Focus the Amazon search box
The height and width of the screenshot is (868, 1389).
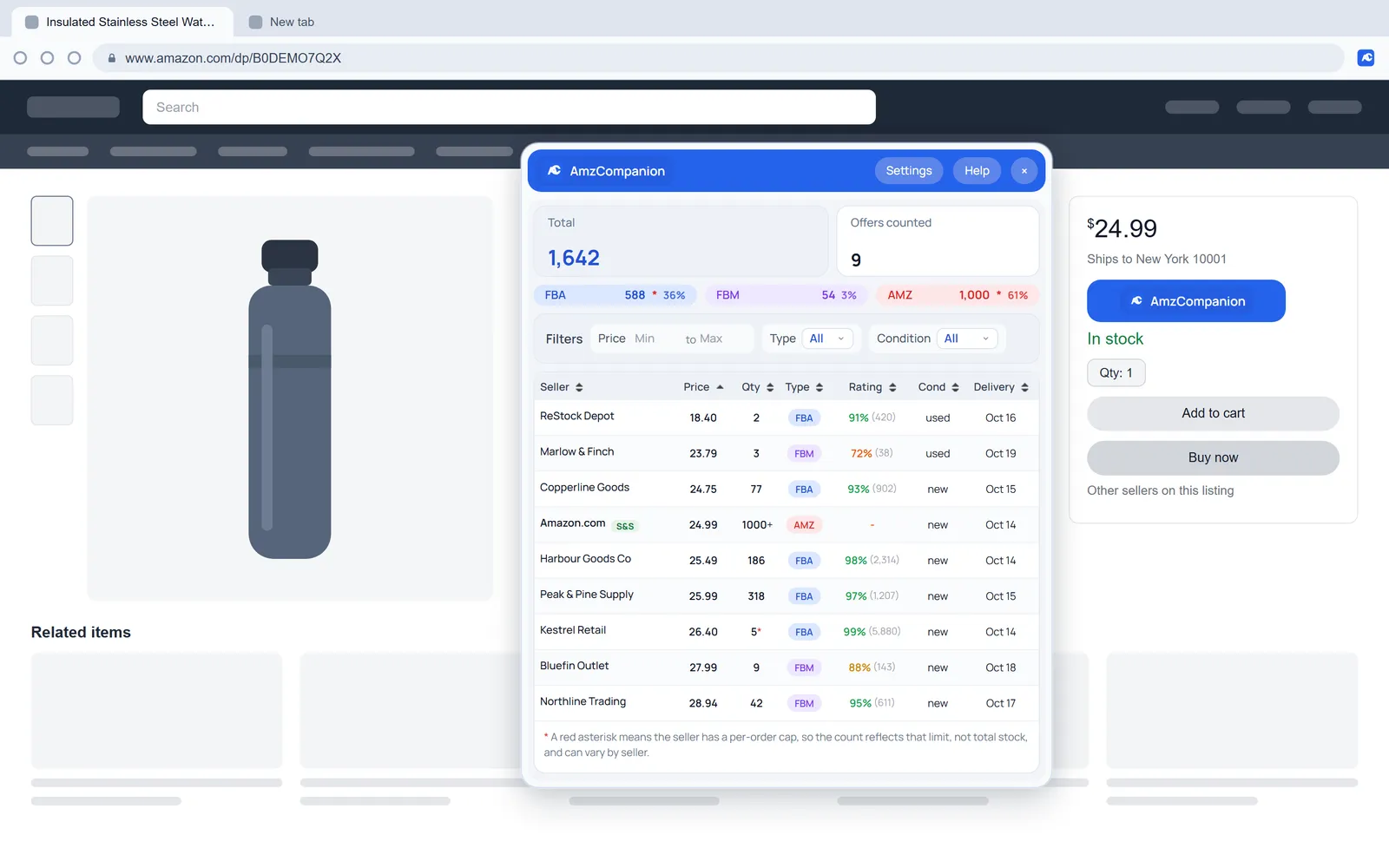tap(509, 107)
